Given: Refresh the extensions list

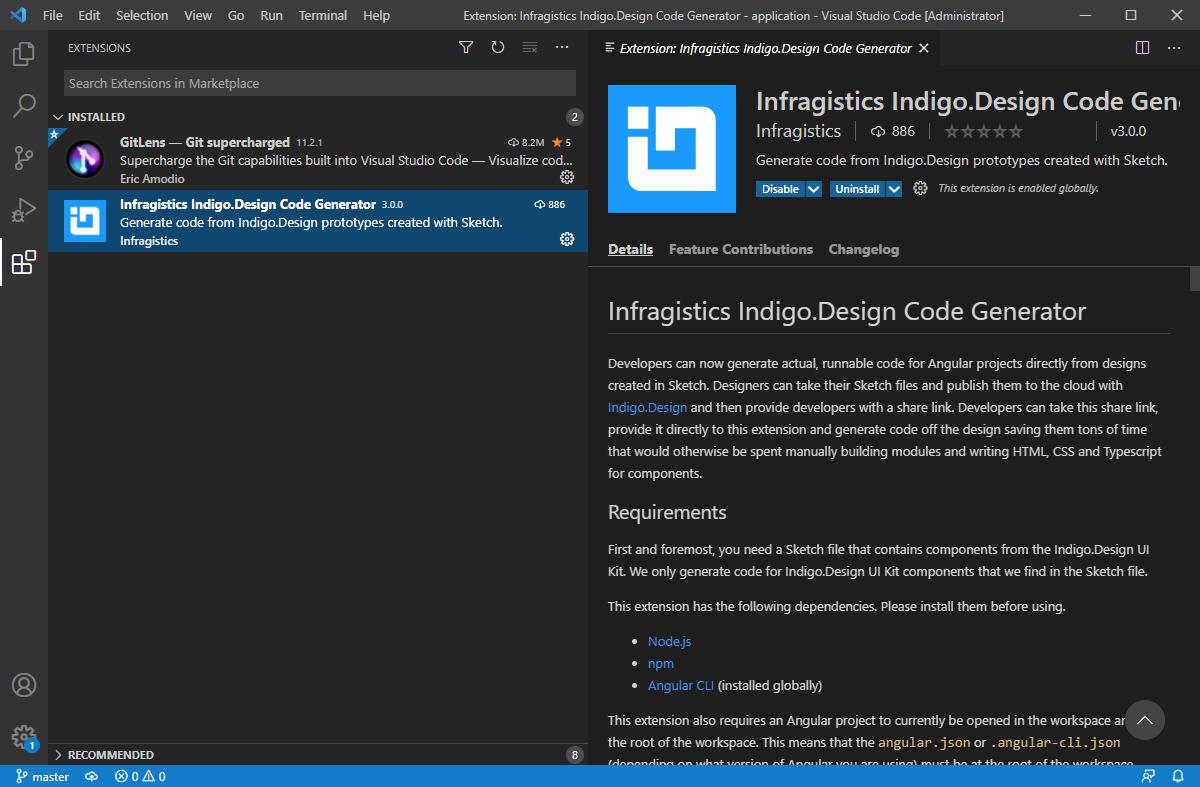Looking at the screenshot, I should click(x=498, y=47).
